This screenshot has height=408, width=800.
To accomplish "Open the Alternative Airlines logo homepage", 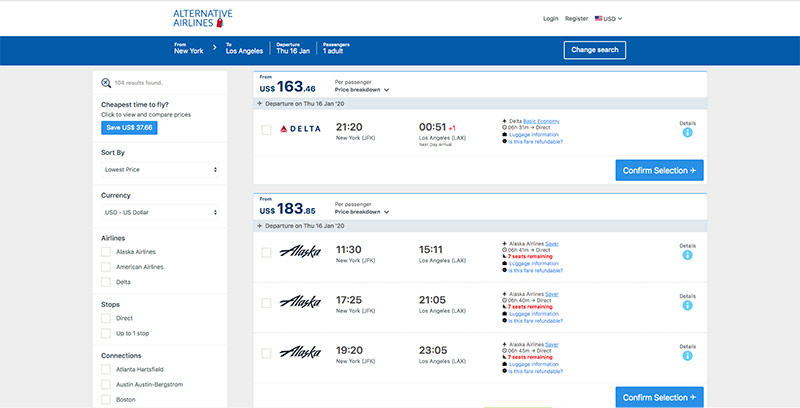I will coord(203,18).
